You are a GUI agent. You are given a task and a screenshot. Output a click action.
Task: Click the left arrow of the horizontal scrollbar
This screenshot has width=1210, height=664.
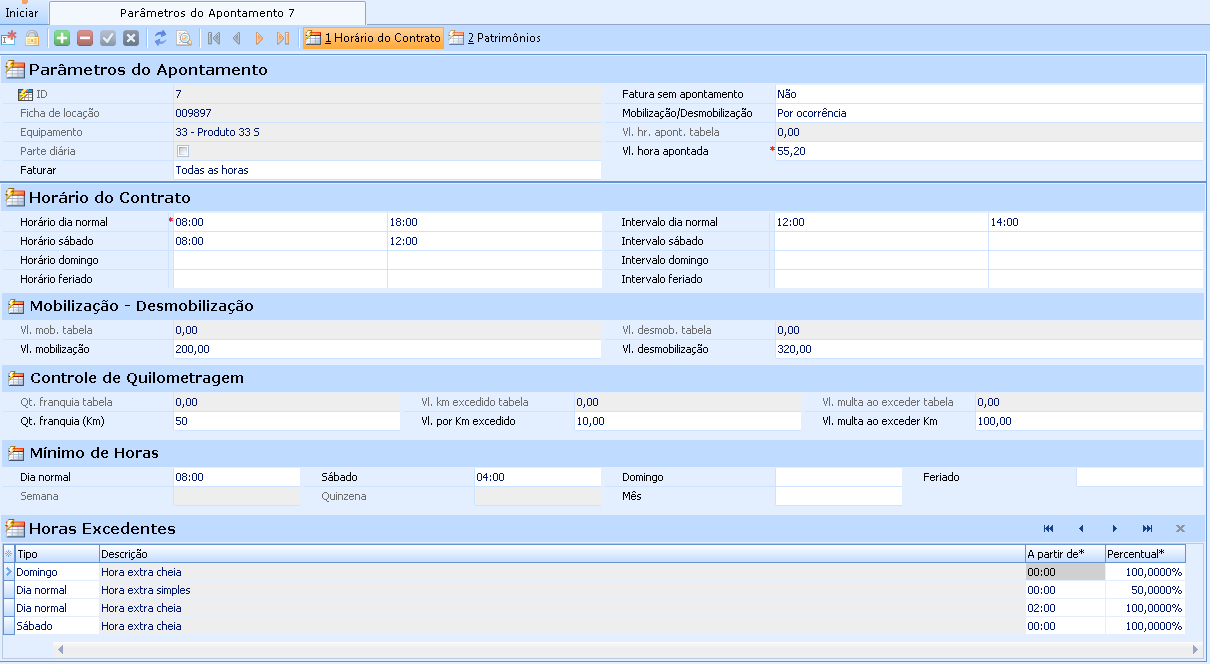click(x=61, y=649)
